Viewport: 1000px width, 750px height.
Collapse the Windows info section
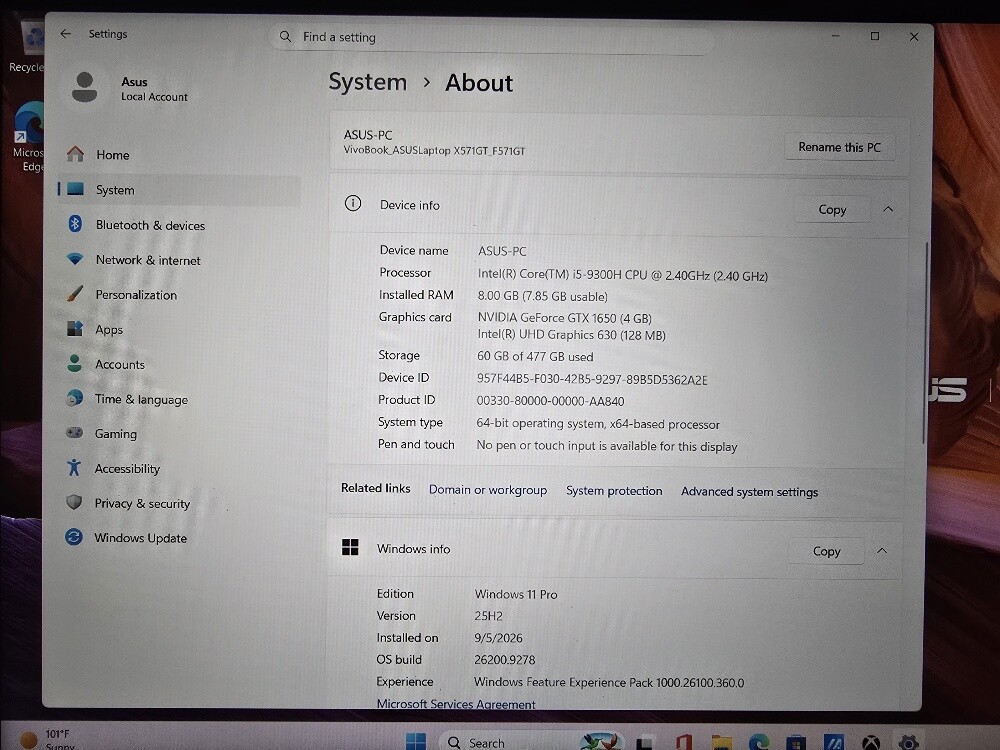click(882, 551)
